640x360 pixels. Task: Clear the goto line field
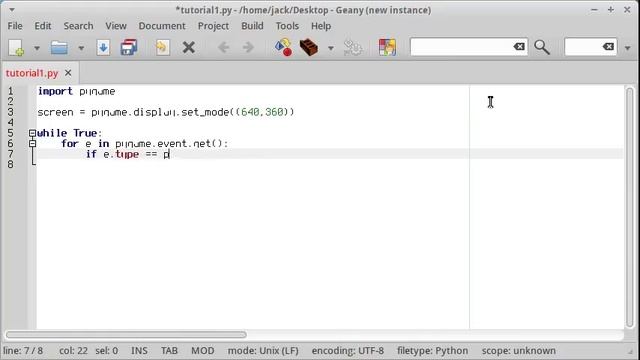pos(608,47)
